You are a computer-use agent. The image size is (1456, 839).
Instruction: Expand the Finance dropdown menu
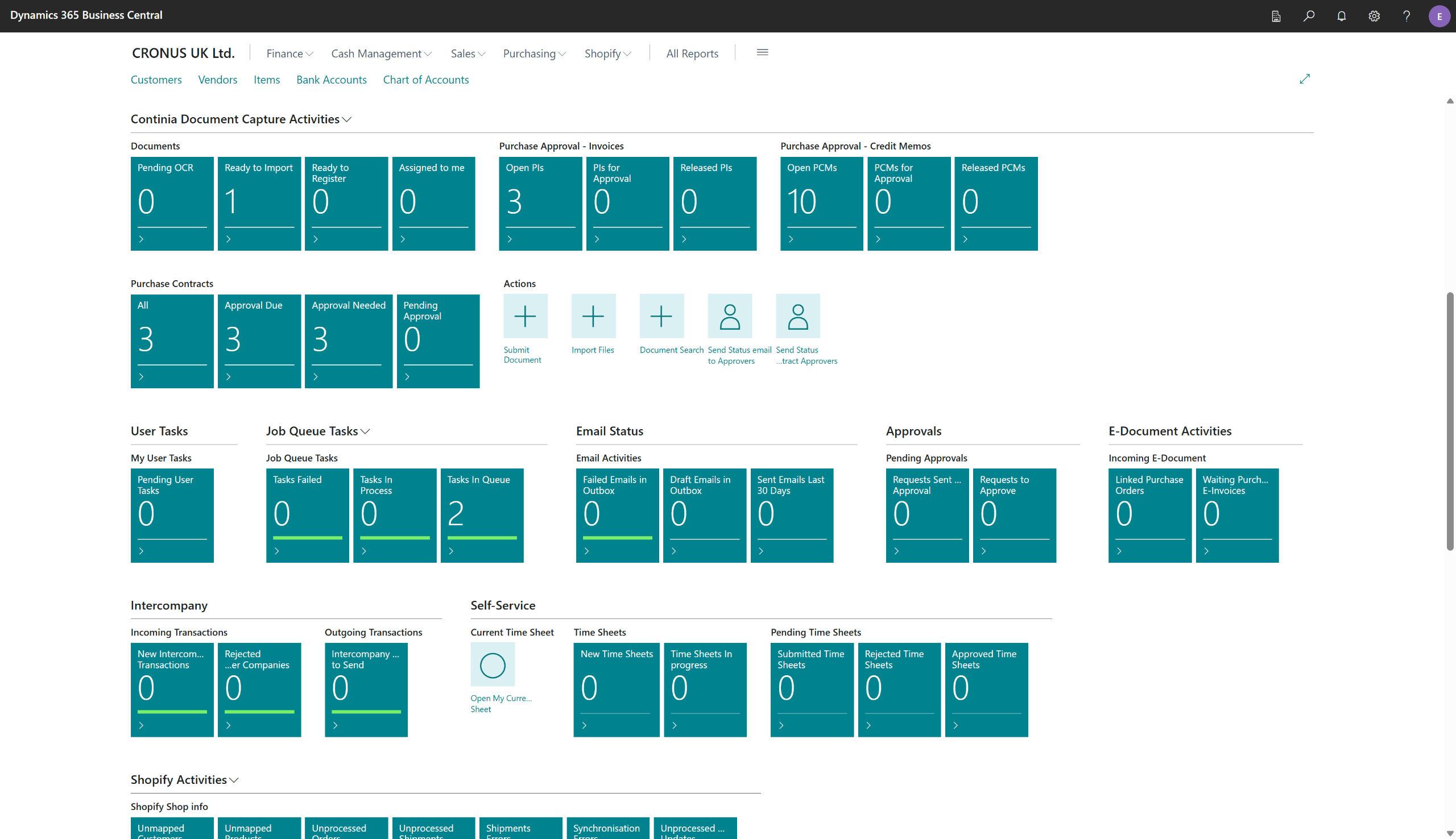click(x=289, y=53)
